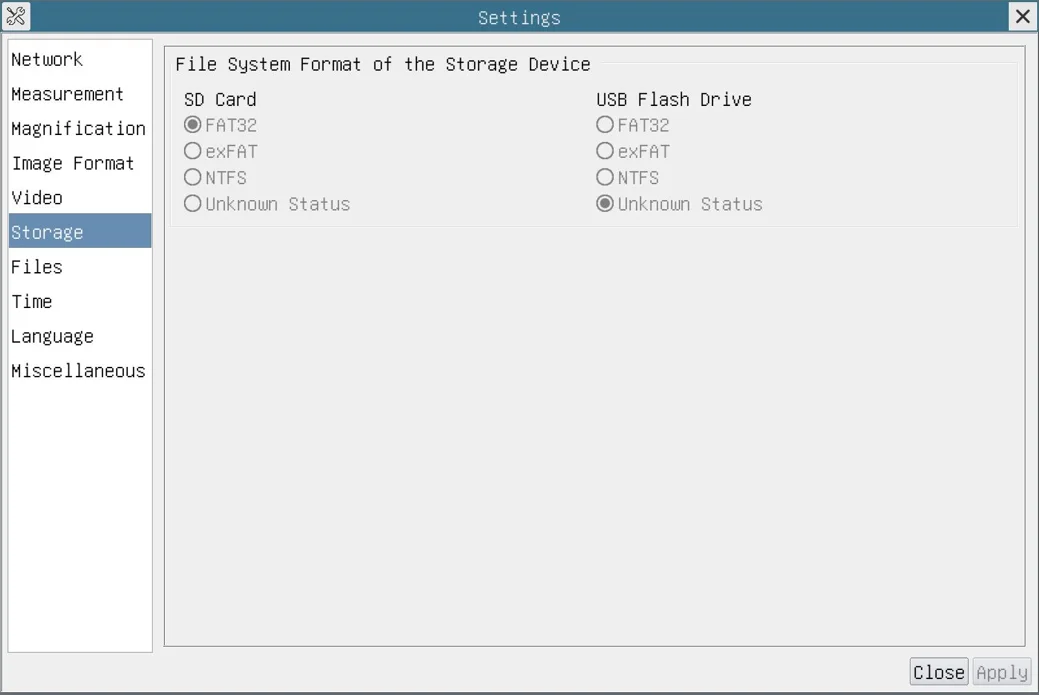The height and width of the screenshot is (695, 1039).
Task: Click the Apply button
Action: click(x=1001, y=672)
